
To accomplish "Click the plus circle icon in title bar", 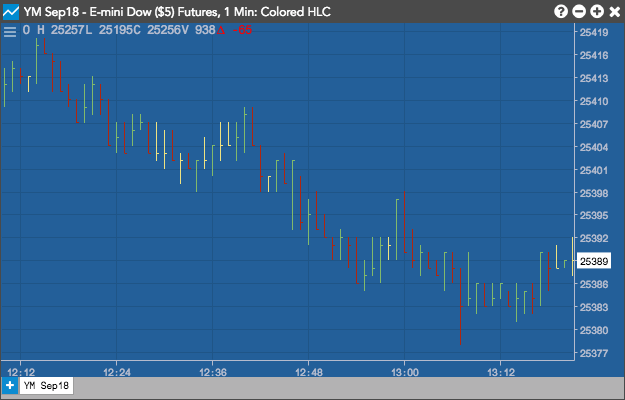I will click(x=597, y=12).
